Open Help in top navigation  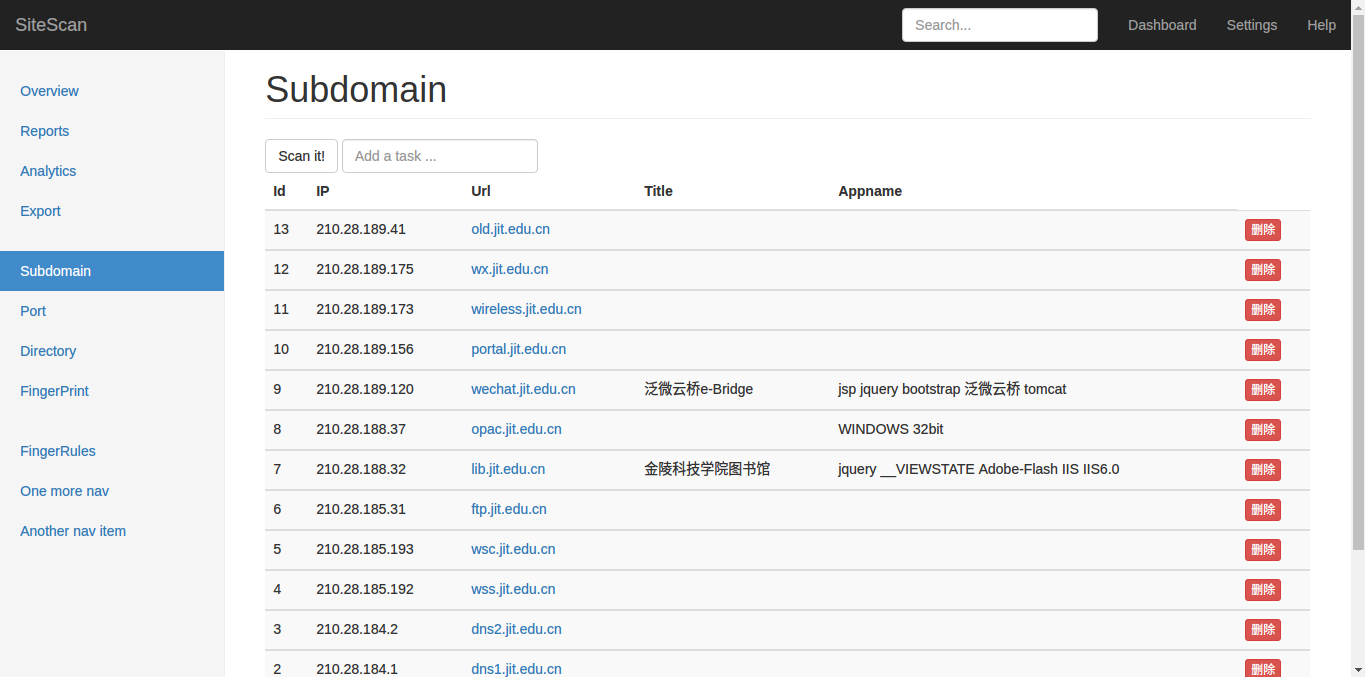(x=1321, y=25)
